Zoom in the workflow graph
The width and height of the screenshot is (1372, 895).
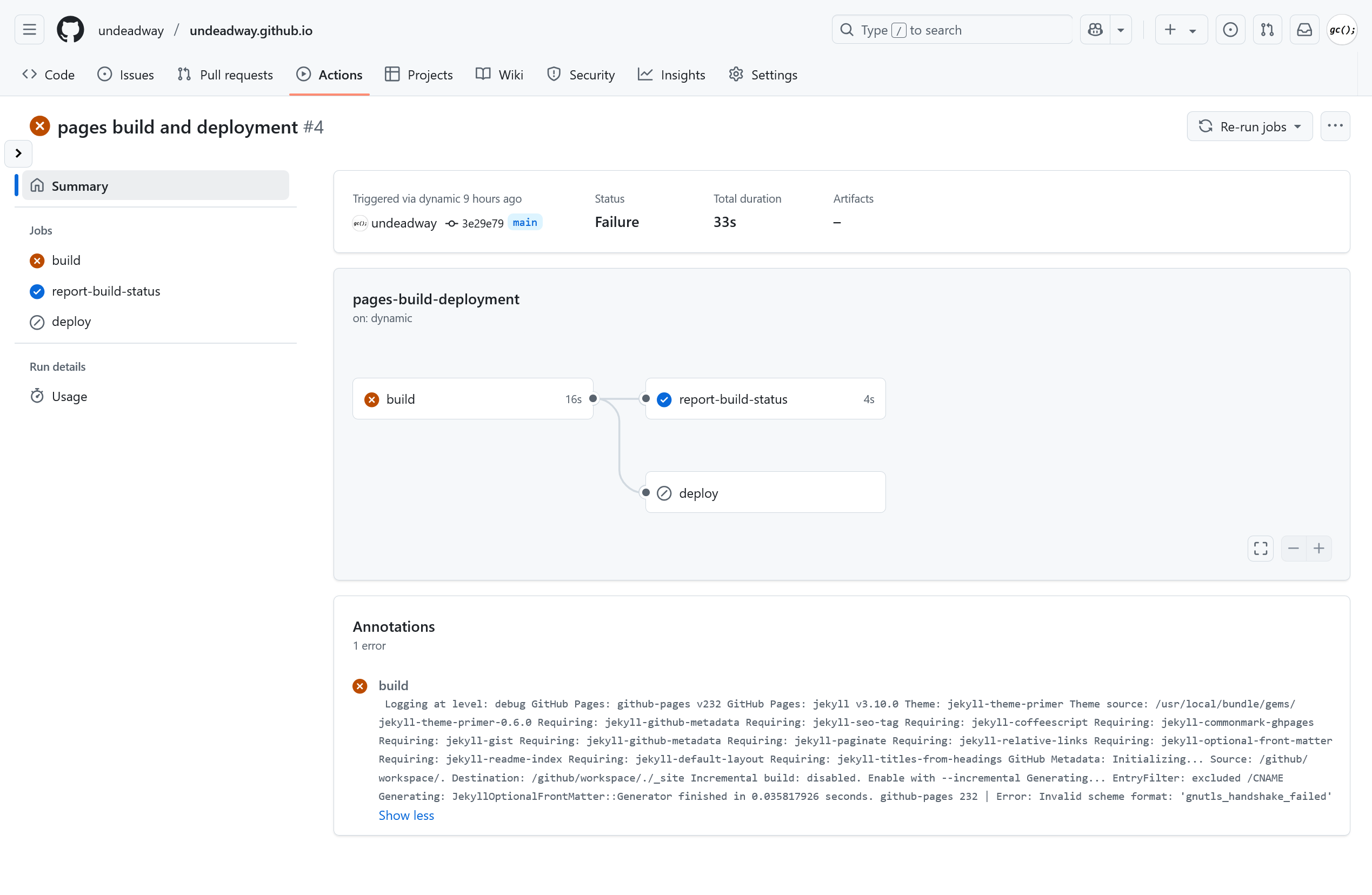coord(1319,549)
